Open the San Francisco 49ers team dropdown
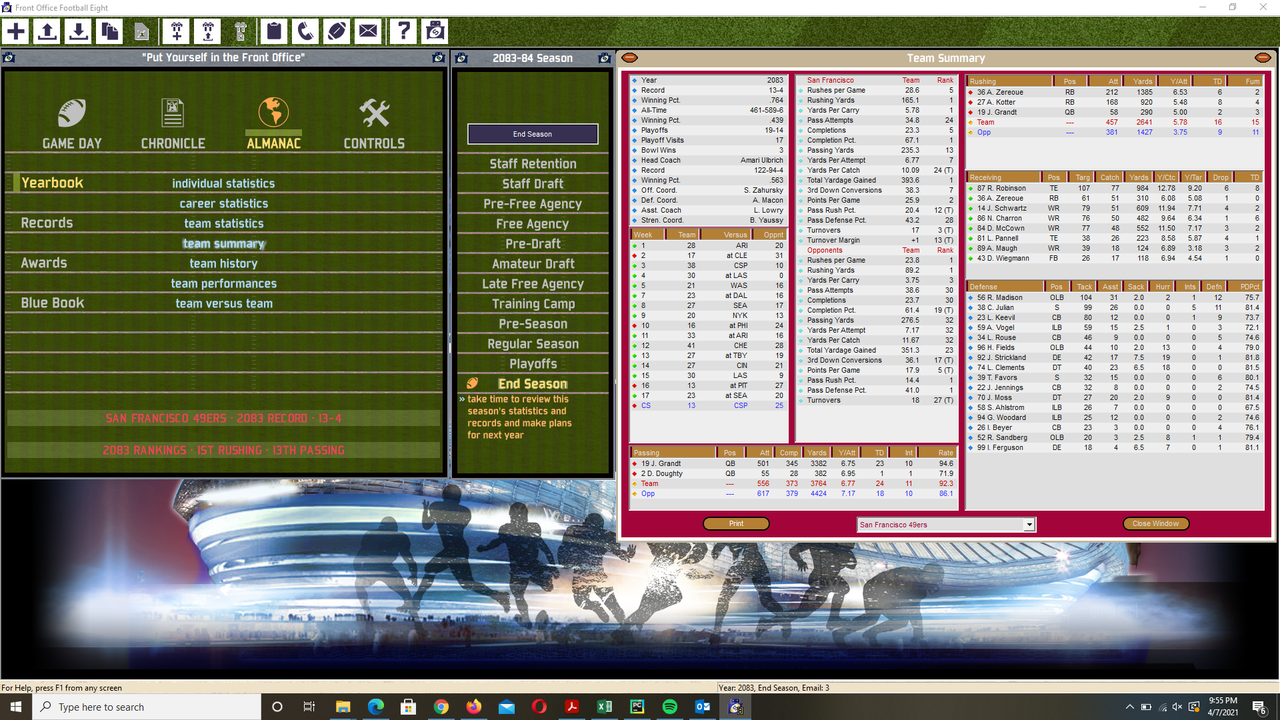 (x=945, y=524)
